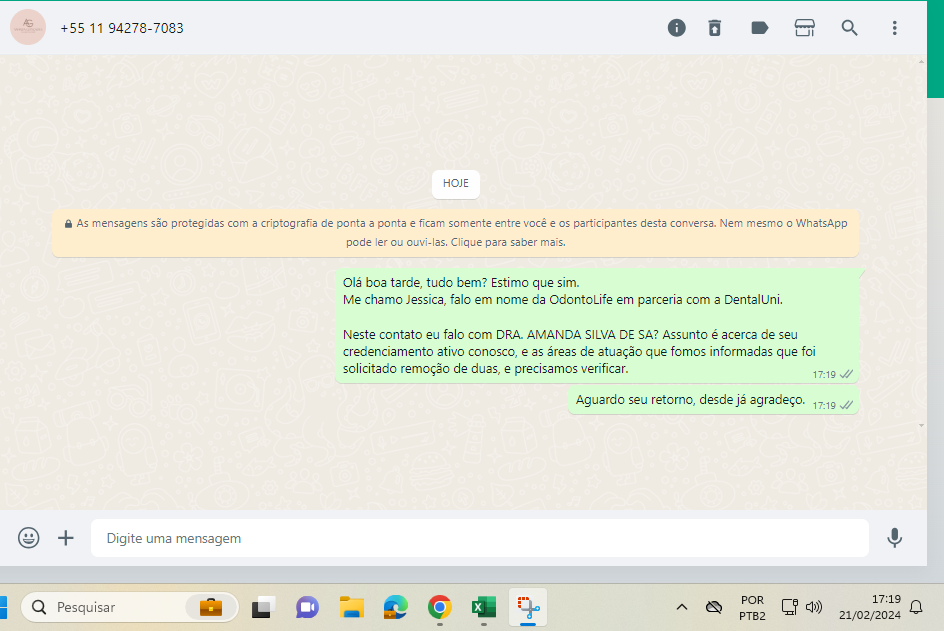Focus the 'Digite uma mensagem' input field
This screenshot has height=631, width=944.
click(479, 538)
